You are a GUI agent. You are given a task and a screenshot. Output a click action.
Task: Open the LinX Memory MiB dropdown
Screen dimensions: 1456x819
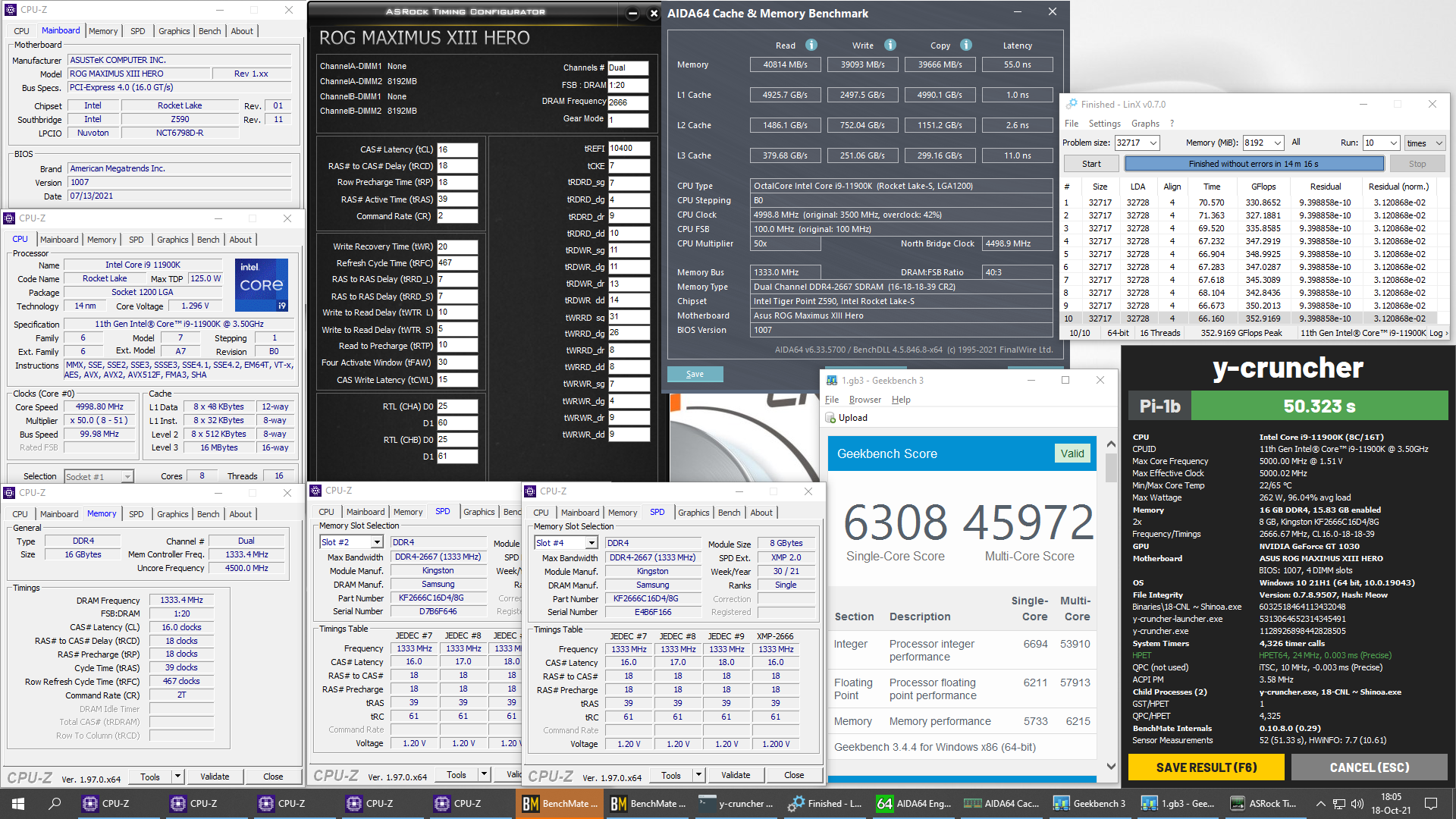[1278, 143]
